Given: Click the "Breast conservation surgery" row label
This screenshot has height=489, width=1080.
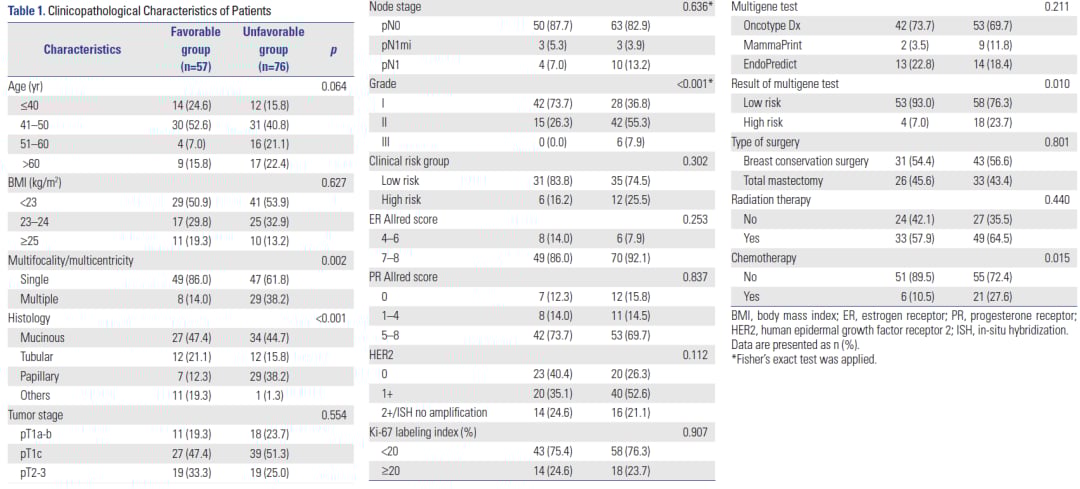Looking at the screenshot, I should [806, 161].
